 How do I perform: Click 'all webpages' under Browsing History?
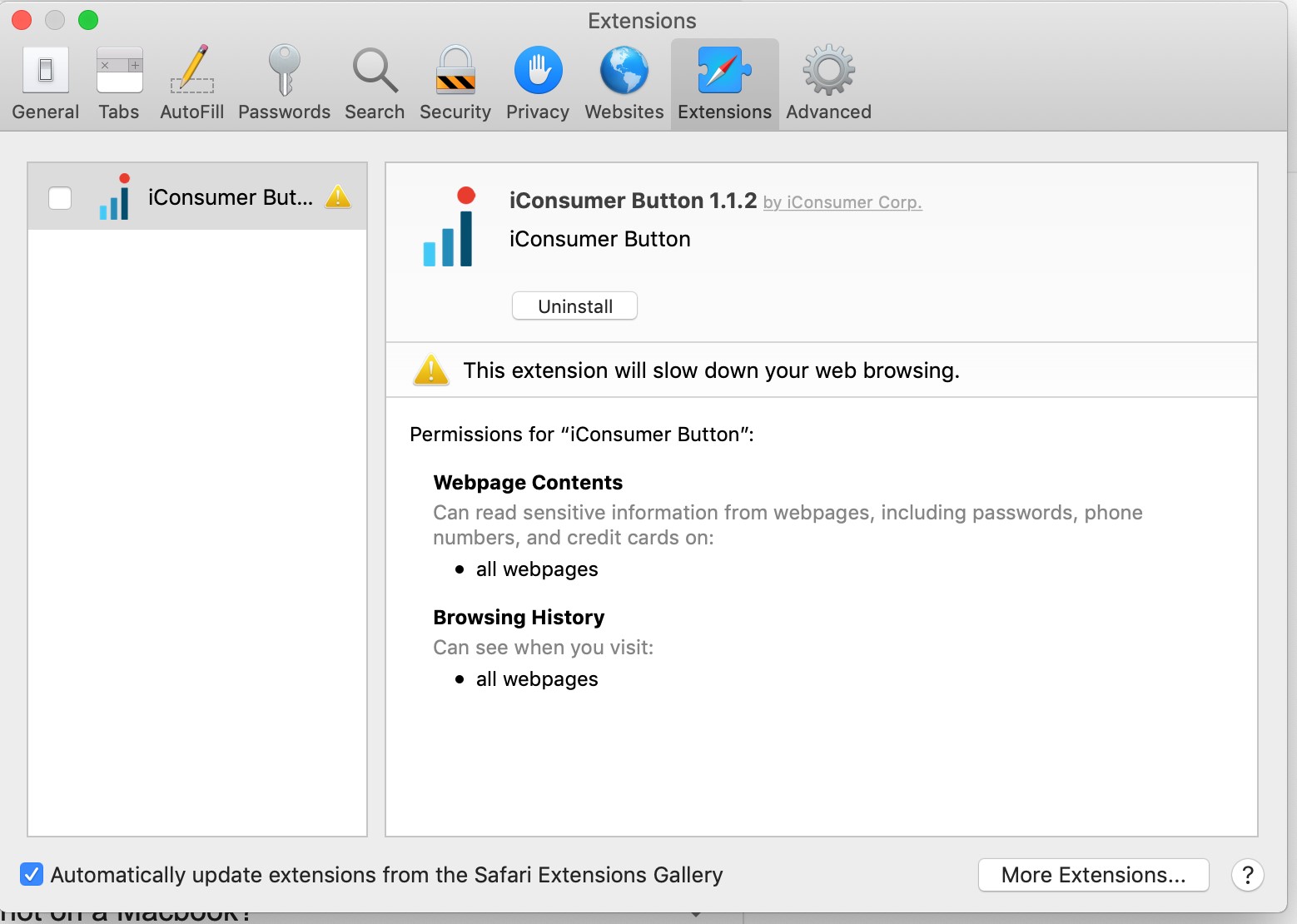click(537, 679)
